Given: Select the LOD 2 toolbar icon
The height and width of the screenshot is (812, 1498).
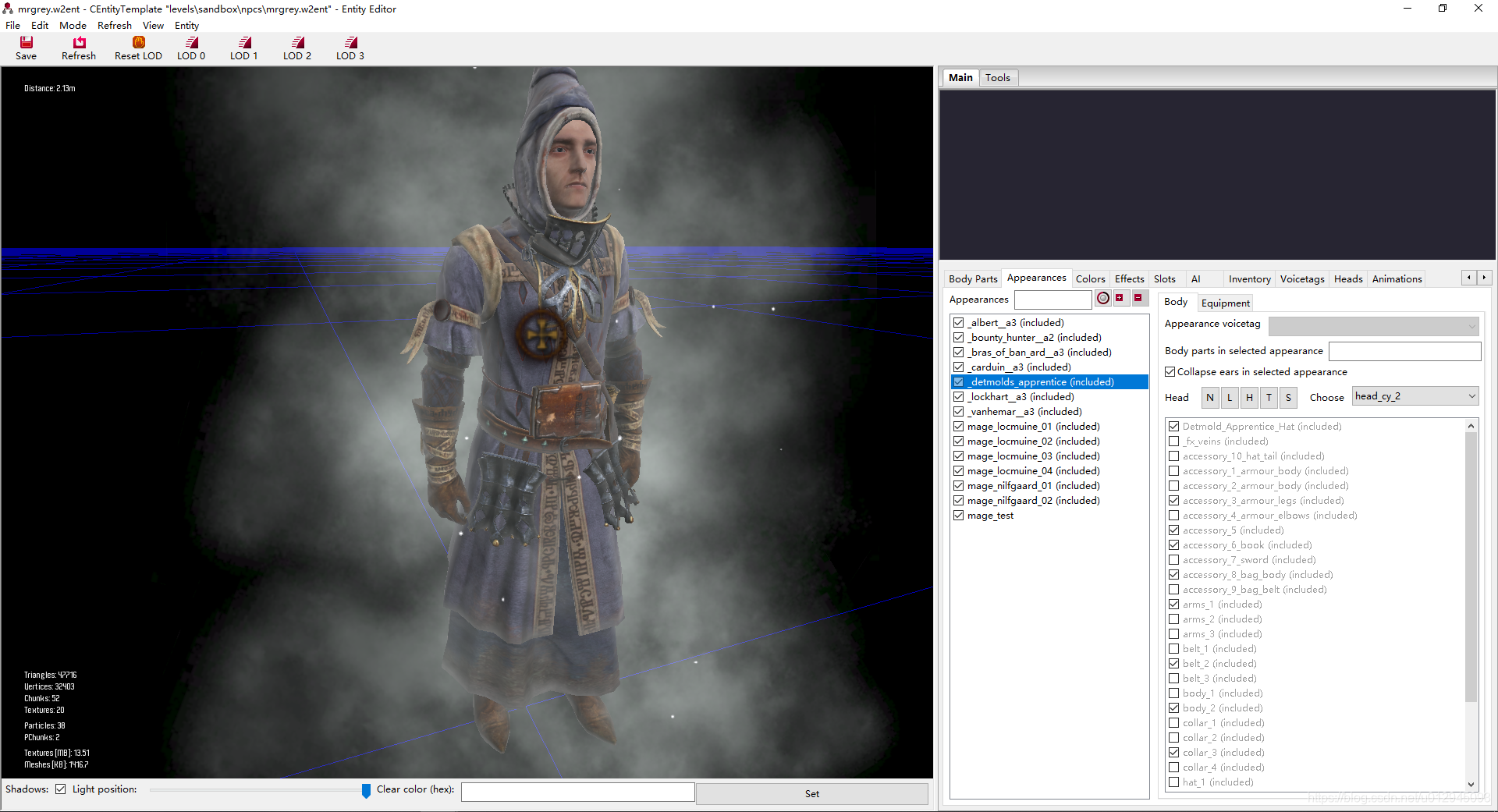Looking at the screenshot, I should 298,42.
